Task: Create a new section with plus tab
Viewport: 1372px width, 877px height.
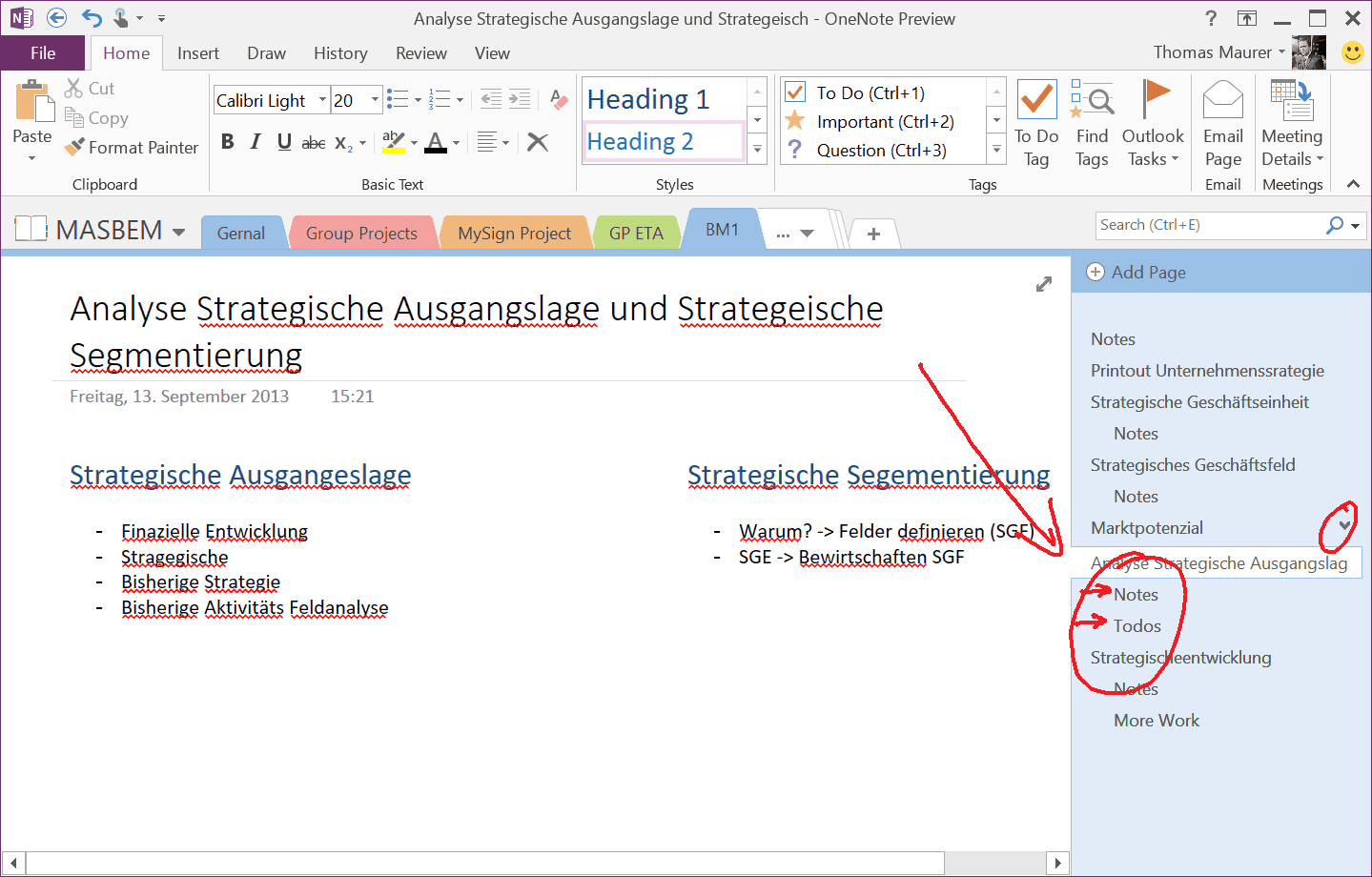Action: point(873,234)
